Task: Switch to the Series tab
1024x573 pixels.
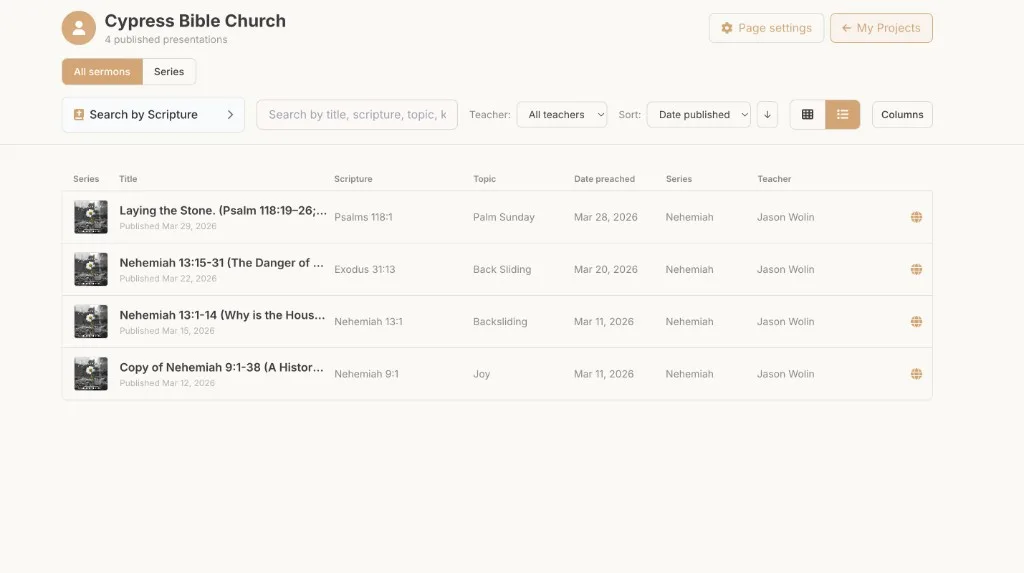Action: click(x=169, y=72)
